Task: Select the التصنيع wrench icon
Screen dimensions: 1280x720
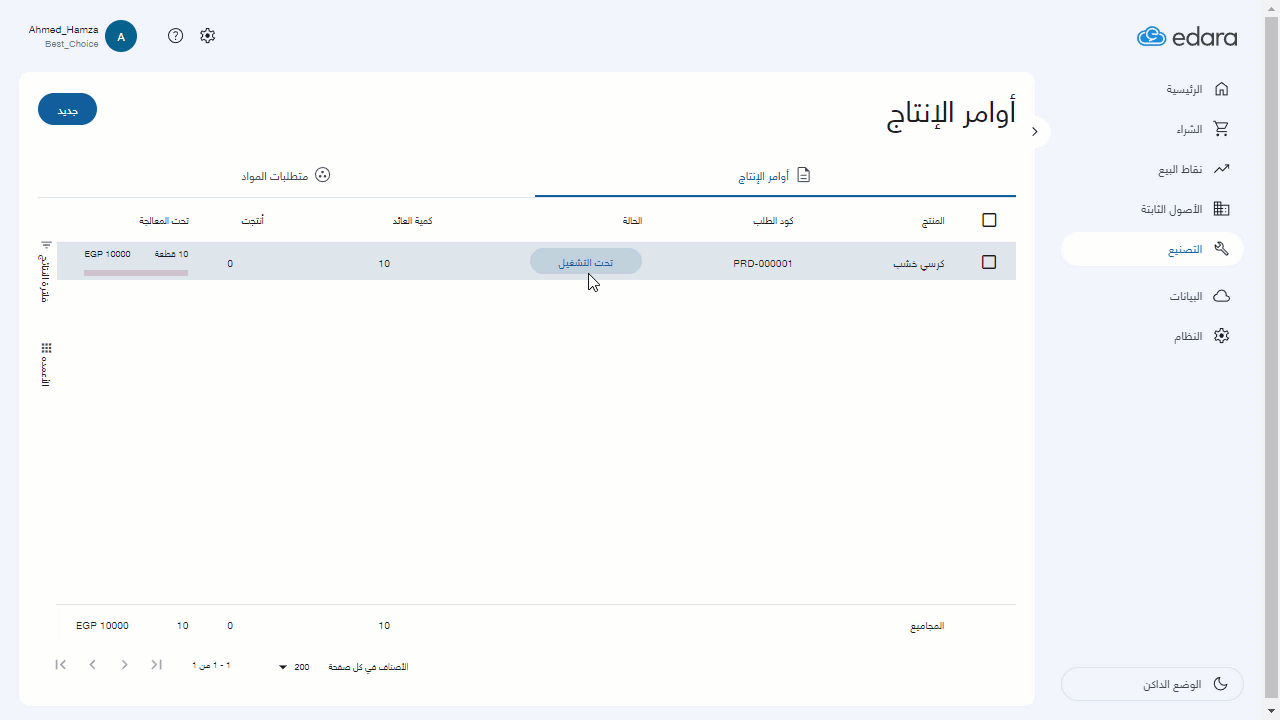Action: (x=1221, y=249)
